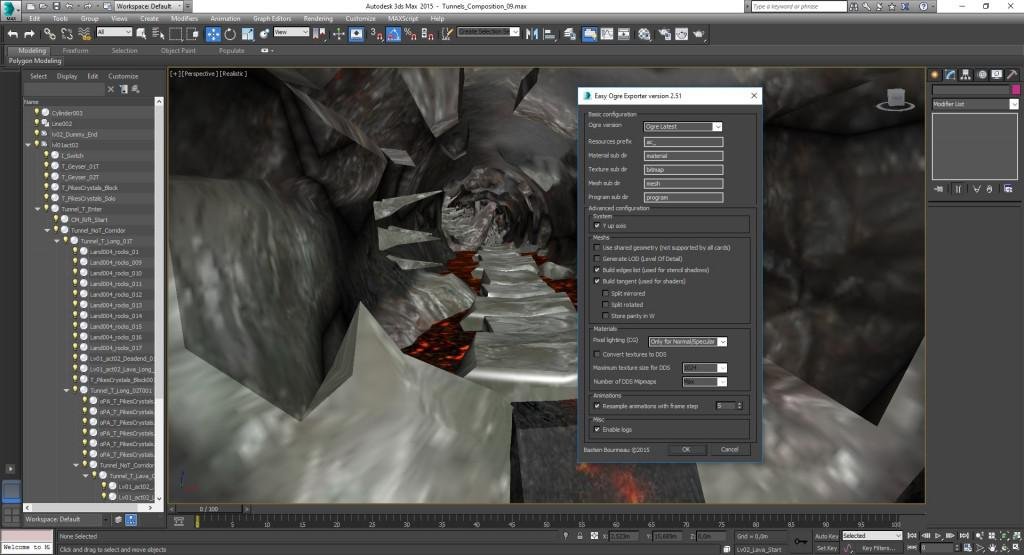Activate the Select and Rotate tool
Screen dimensions: 1024x555
click(230, 33)
